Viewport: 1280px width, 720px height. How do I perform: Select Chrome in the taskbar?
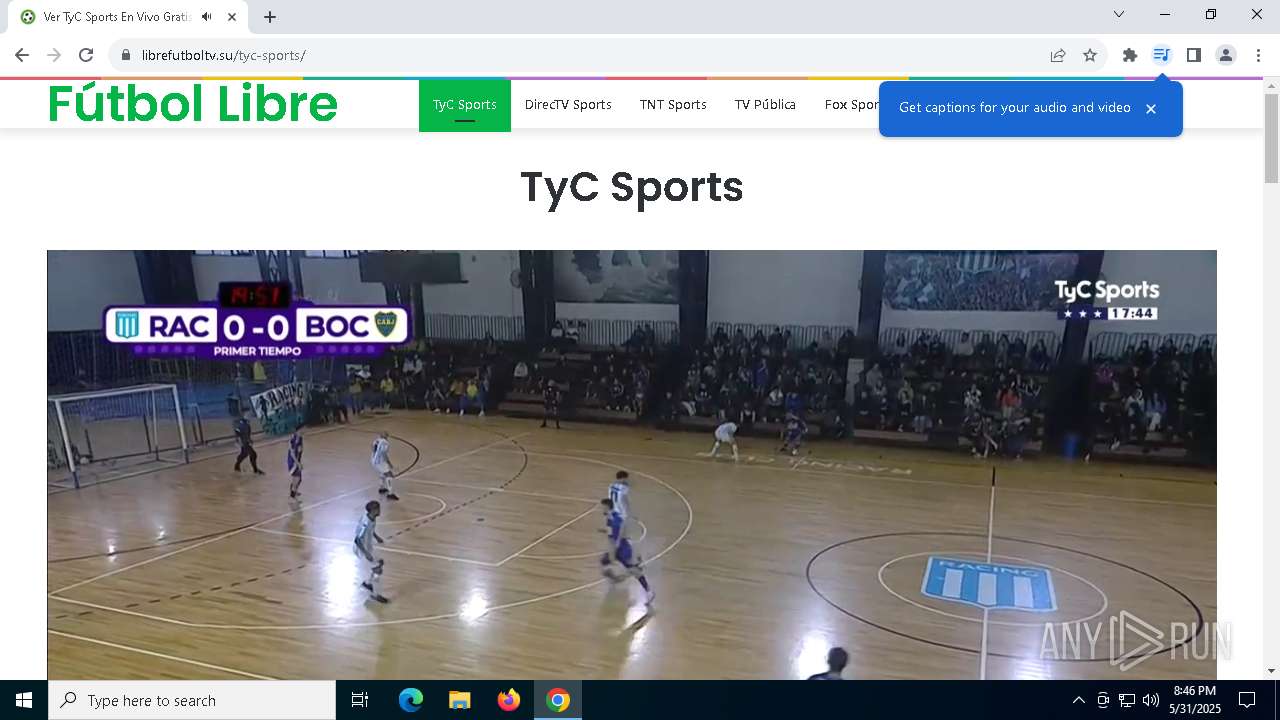(x=558, y=700)
